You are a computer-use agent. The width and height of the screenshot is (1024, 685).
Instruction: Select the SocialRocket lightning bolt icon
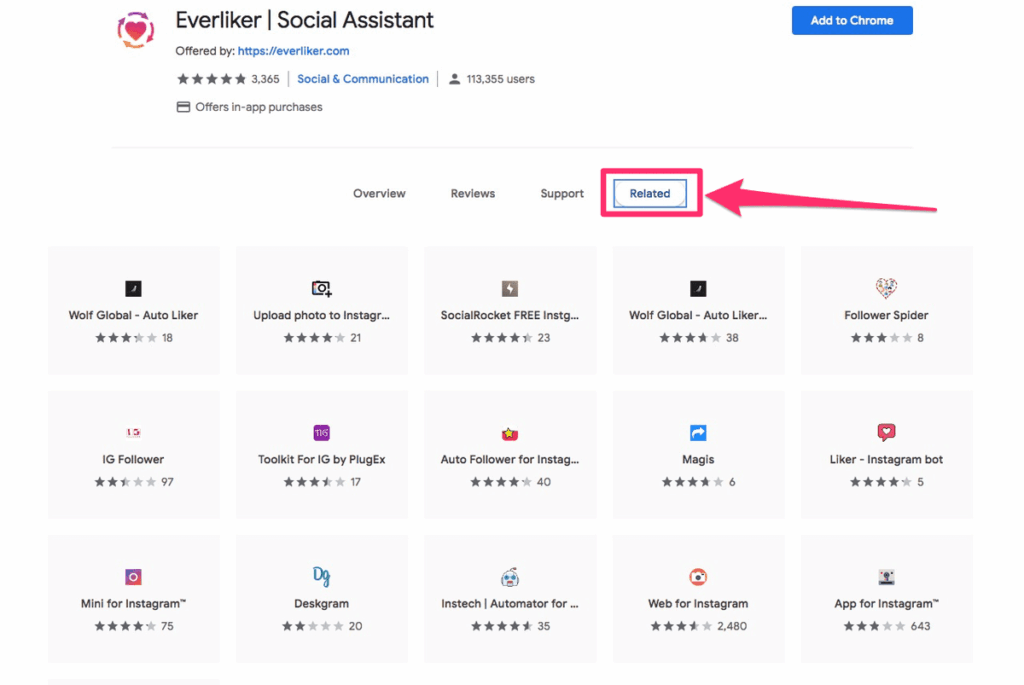pyautogui.click(x=510, y=288)
